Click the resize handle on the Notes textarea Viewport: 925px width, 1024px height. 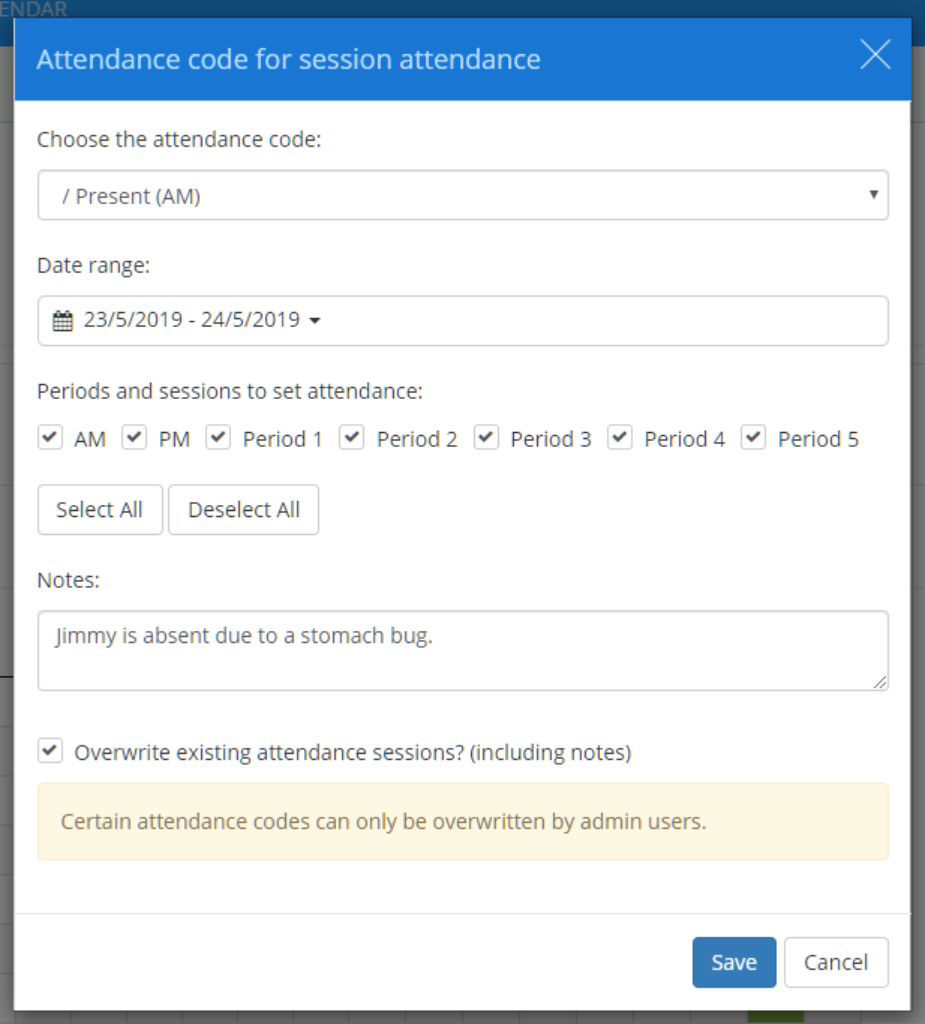click(x=880, y=683)
